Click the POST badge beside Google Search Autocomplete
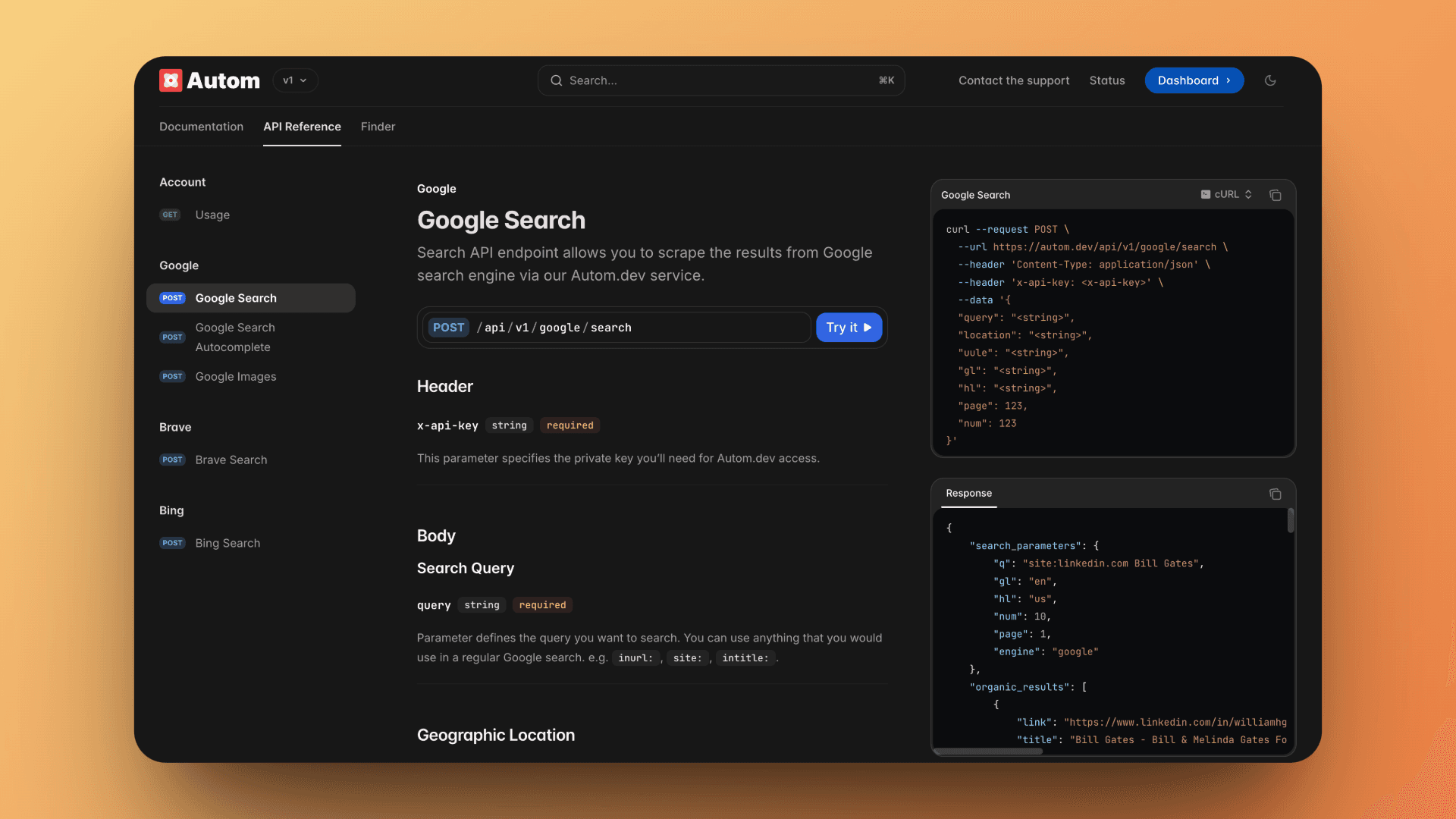1456x819 pixels. 172,337
